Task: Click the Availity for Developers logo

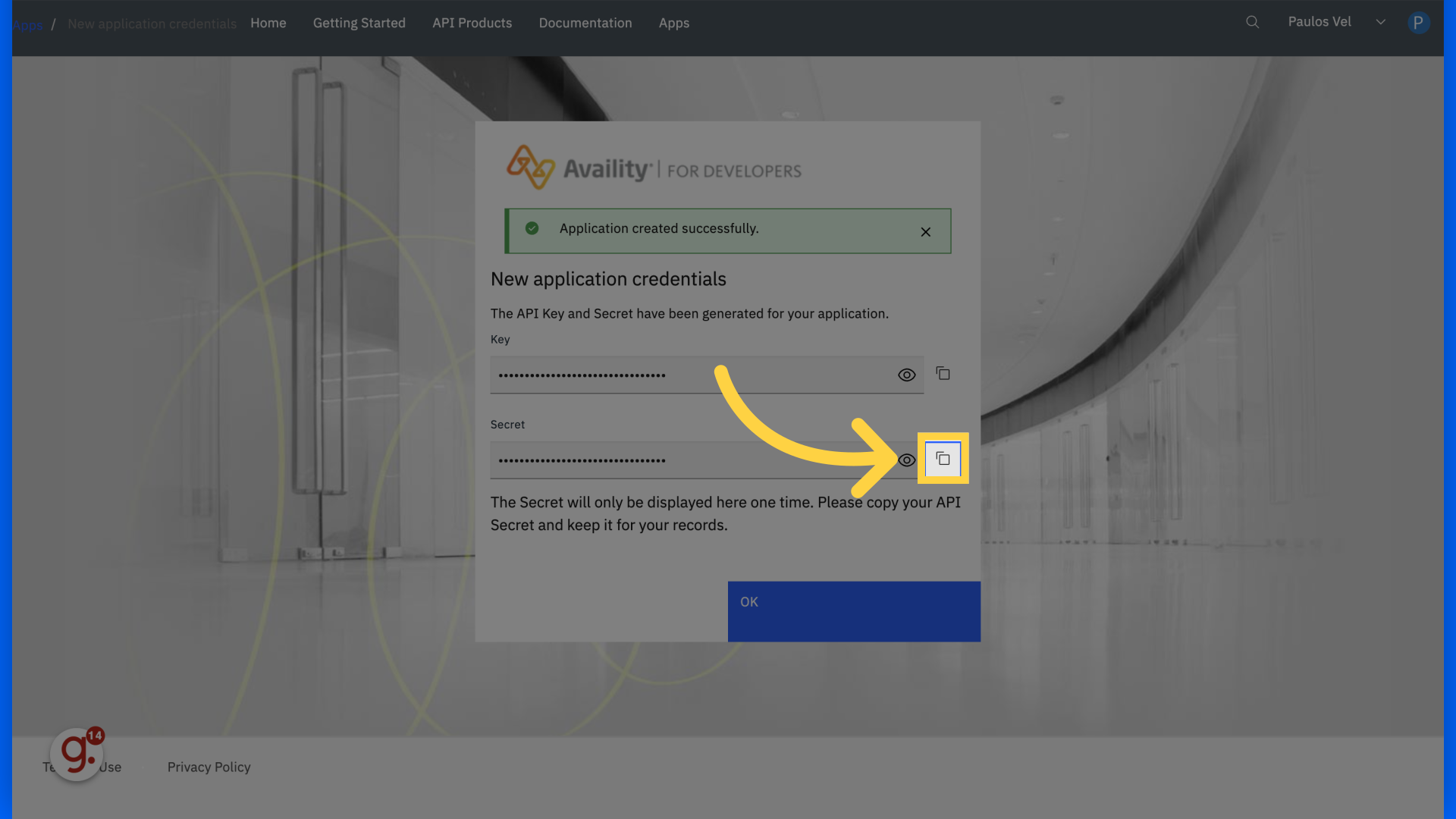Action: [653, 168]
